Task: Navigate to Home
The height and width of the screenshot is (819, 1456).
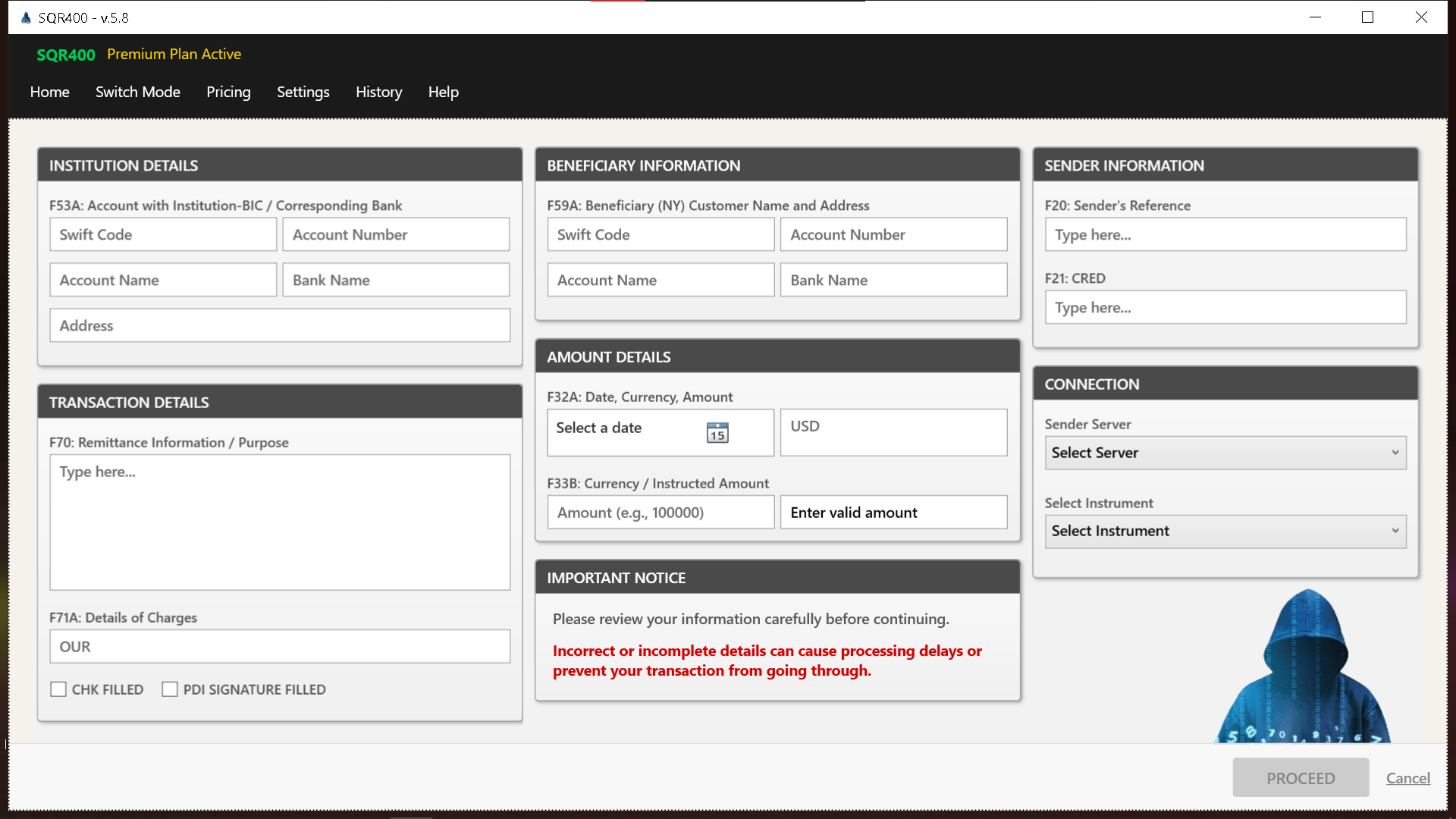Action: pyautogui.click(x=49, y=92)
